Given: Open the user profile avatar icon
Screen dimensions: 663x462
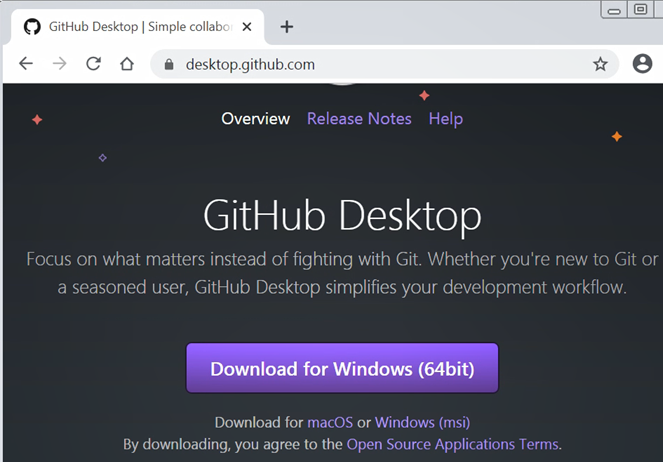Looking at the screenshot, I should 642,64.
